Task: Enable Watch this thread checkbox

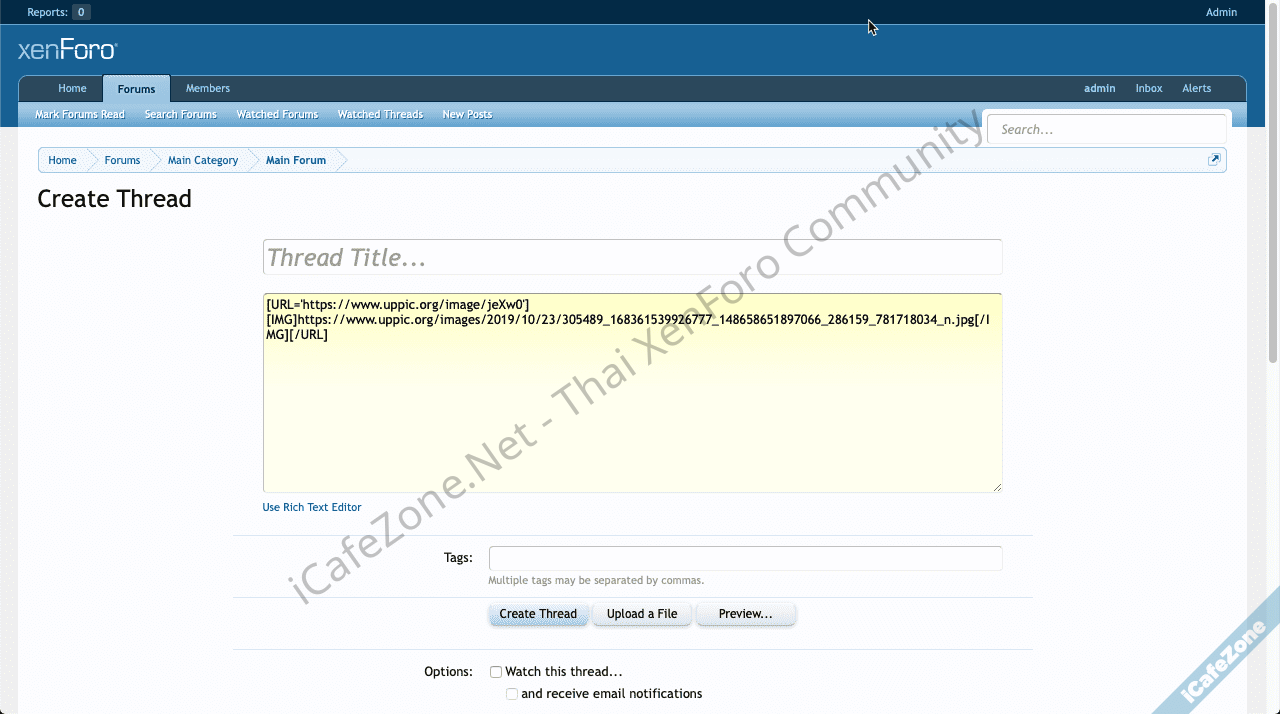Action: coord(496,672)
